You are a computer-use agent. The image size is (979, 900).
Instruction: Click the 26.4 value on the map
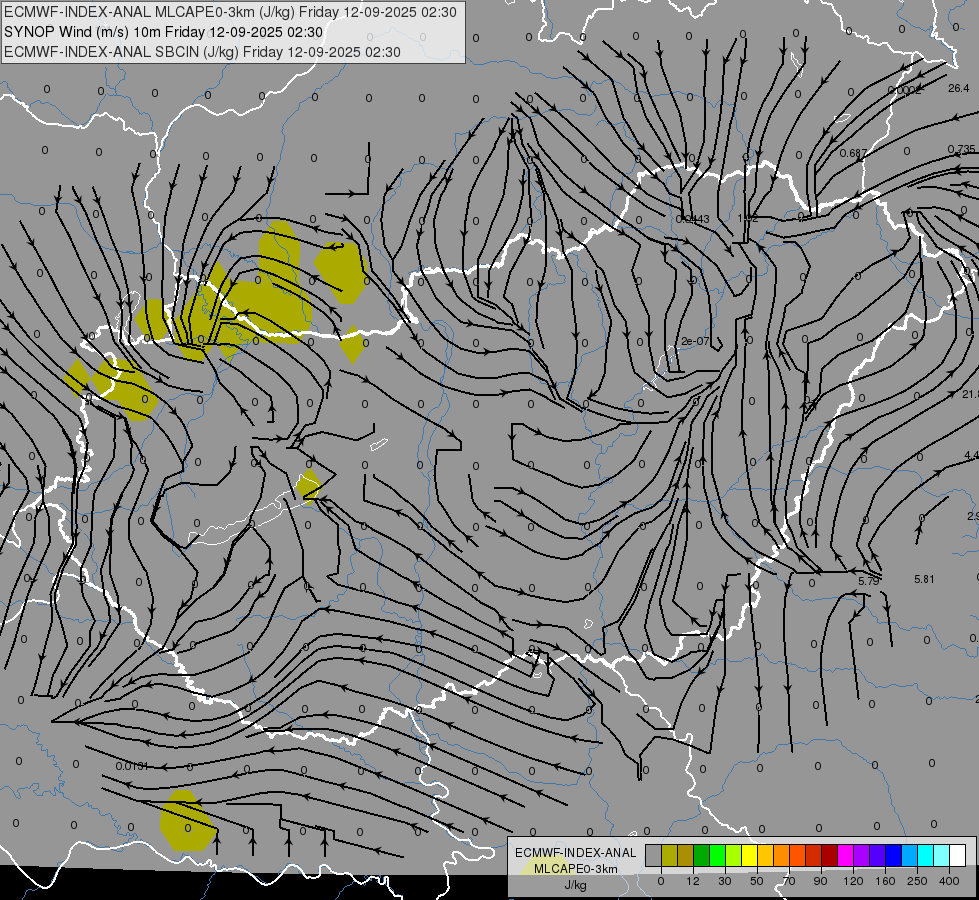pos(958,89)
